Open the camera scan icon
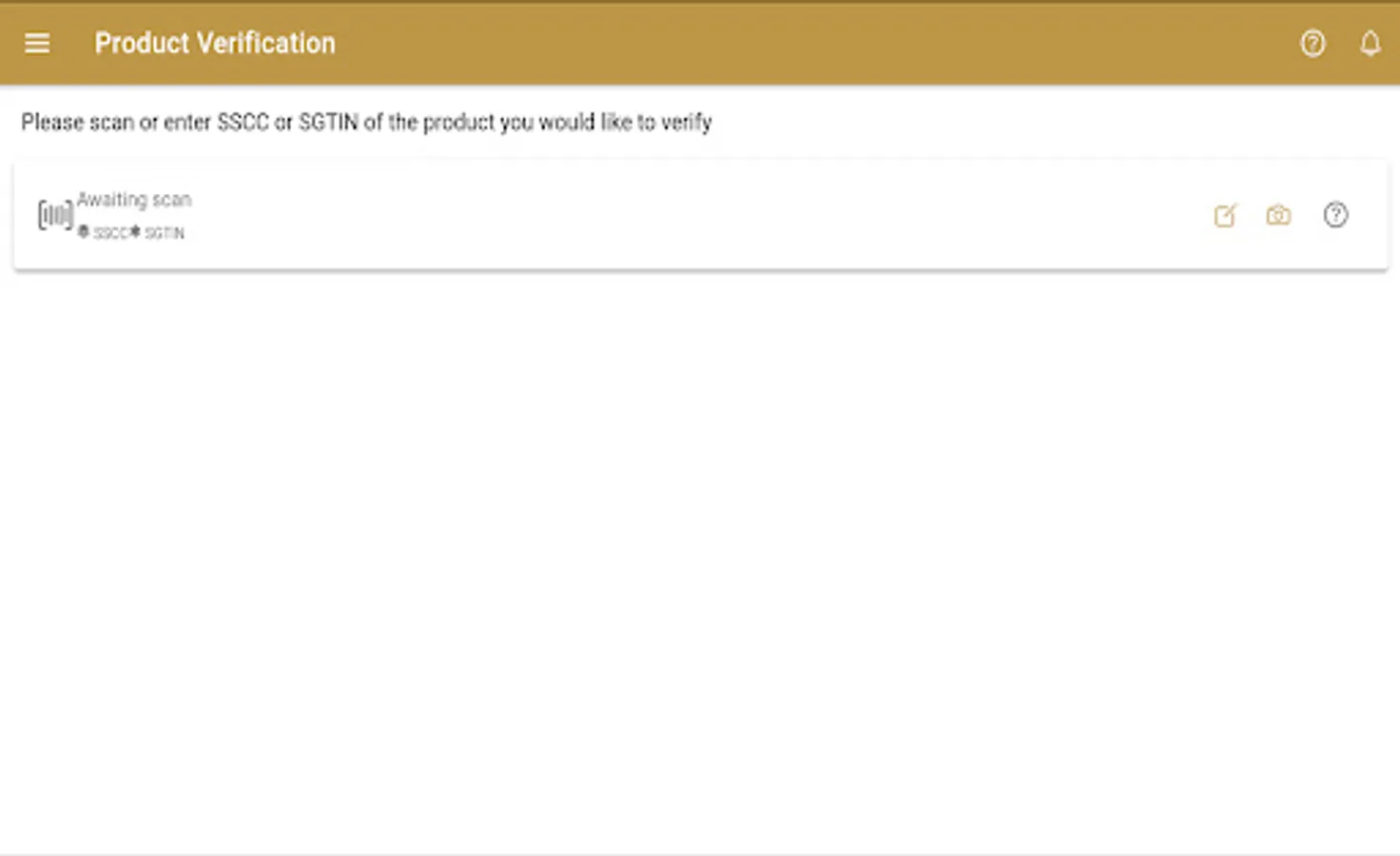The image size is (1400, 856). (x=1278, y=216)
